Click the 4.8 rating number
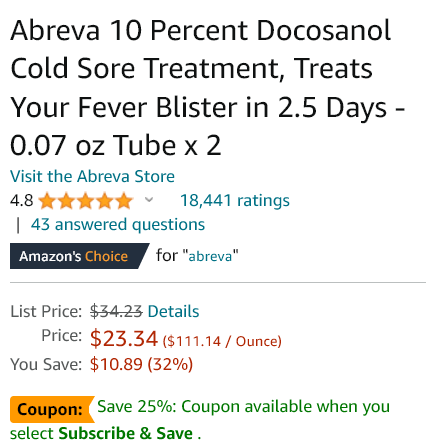The height and width of the screenshot is (447, 427). click(x=22, y=201)
